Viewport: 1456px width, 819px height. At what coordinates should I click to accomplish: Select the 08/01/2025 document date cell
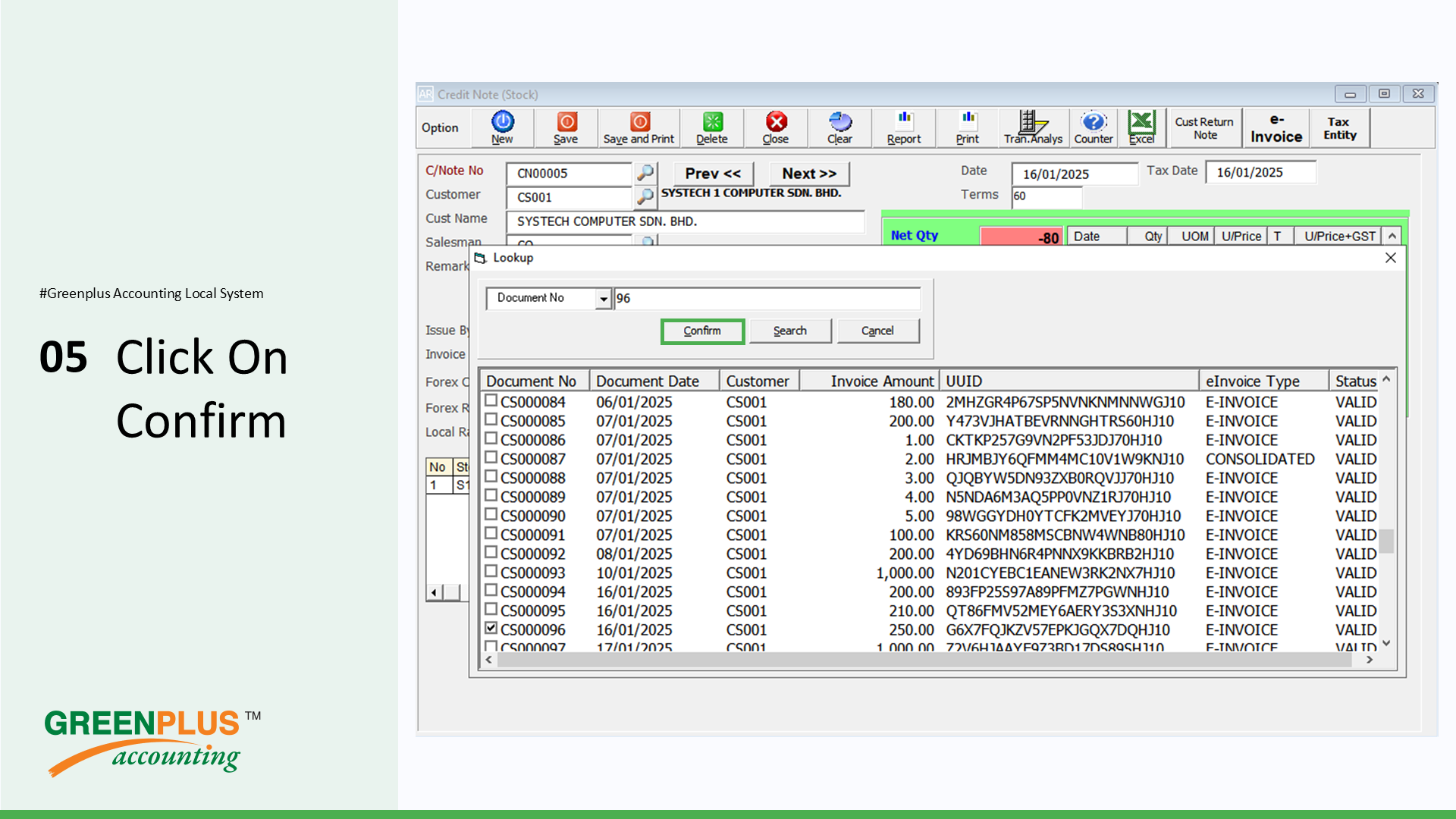pyautogui.click(x=634, y=554)
